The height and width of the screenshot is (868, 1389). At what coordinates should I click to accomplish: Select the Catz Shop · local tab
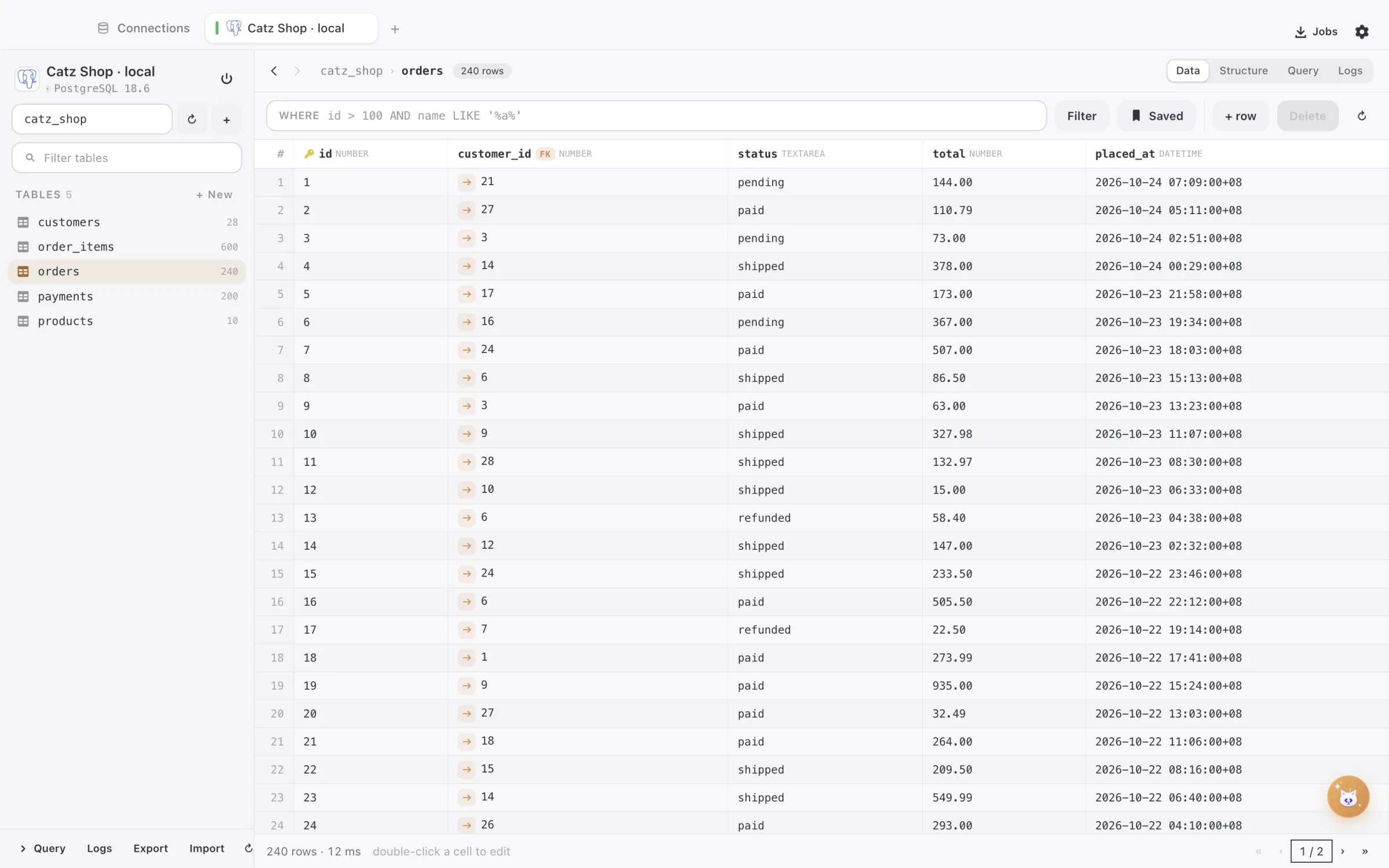click(292, 28)
